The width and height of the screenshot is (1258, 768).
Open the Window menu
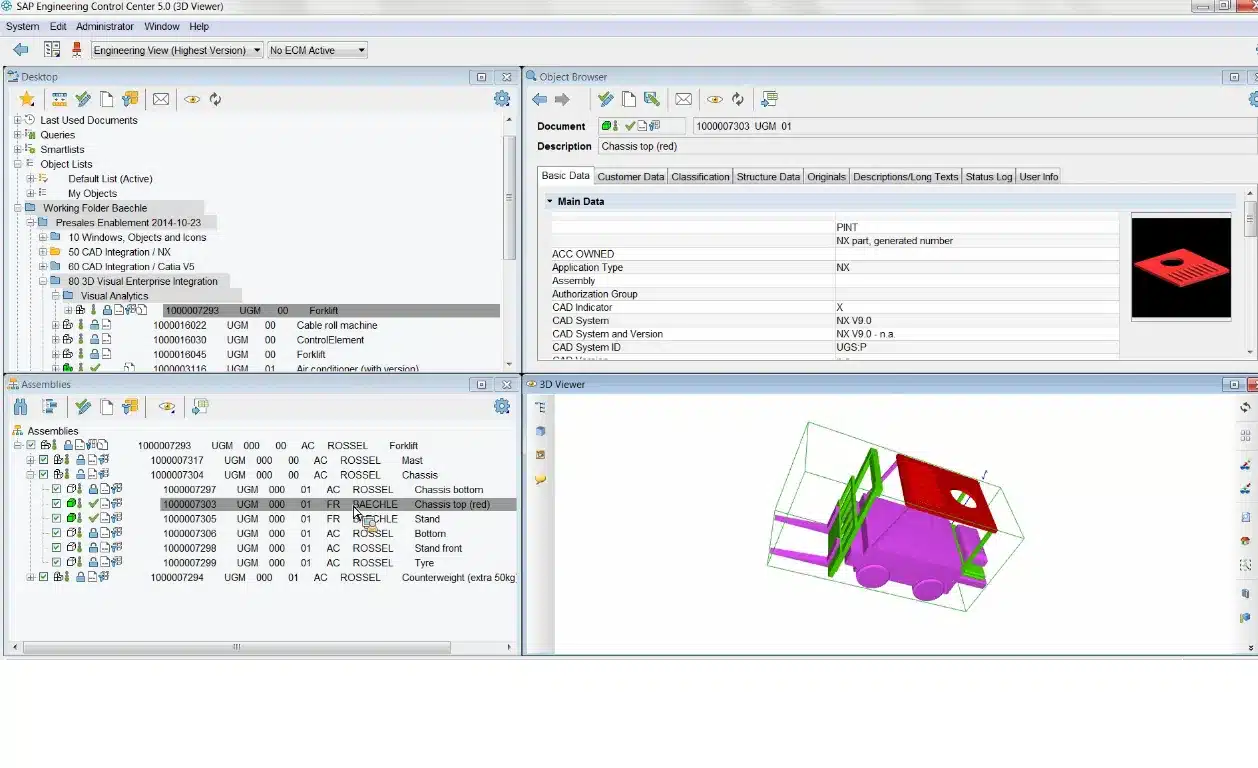pyautogui.click(x=162, y=26)
